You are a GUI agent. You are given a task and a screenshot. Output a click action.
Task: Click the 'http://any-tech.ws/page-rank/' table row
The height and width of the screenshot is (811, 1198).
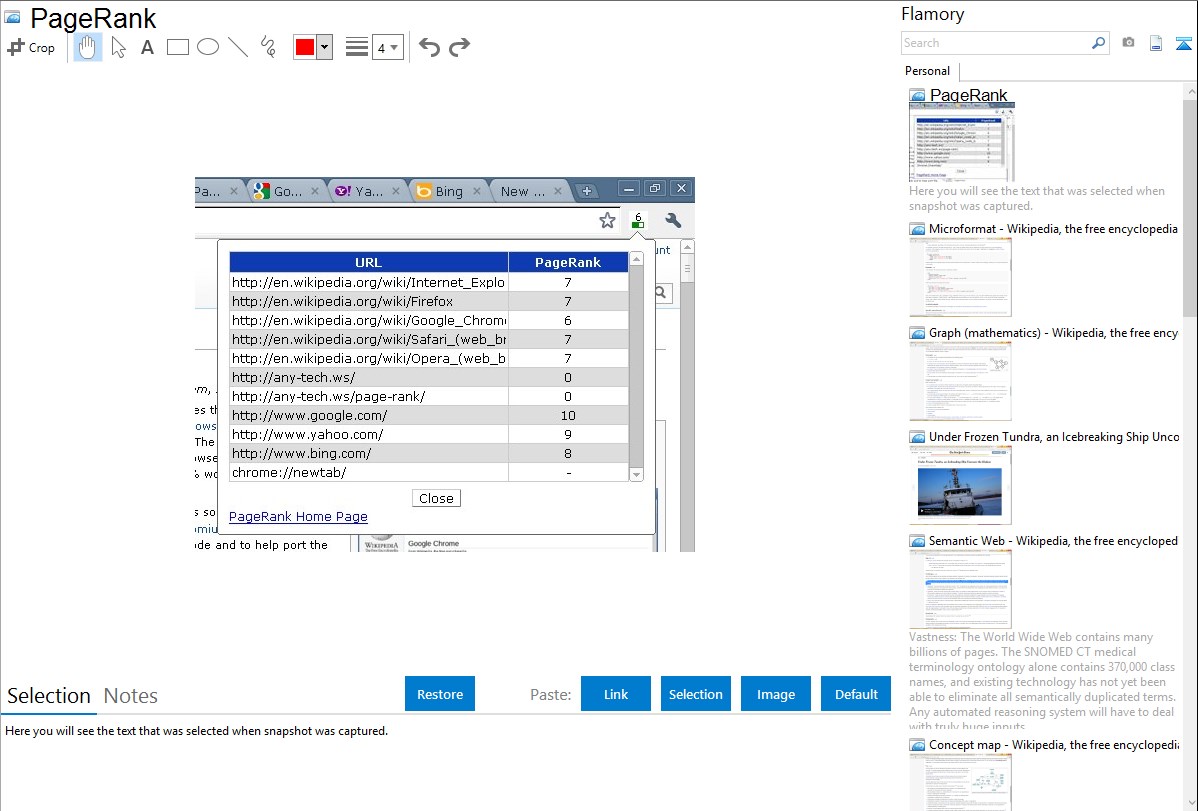[x=429, y=397]
